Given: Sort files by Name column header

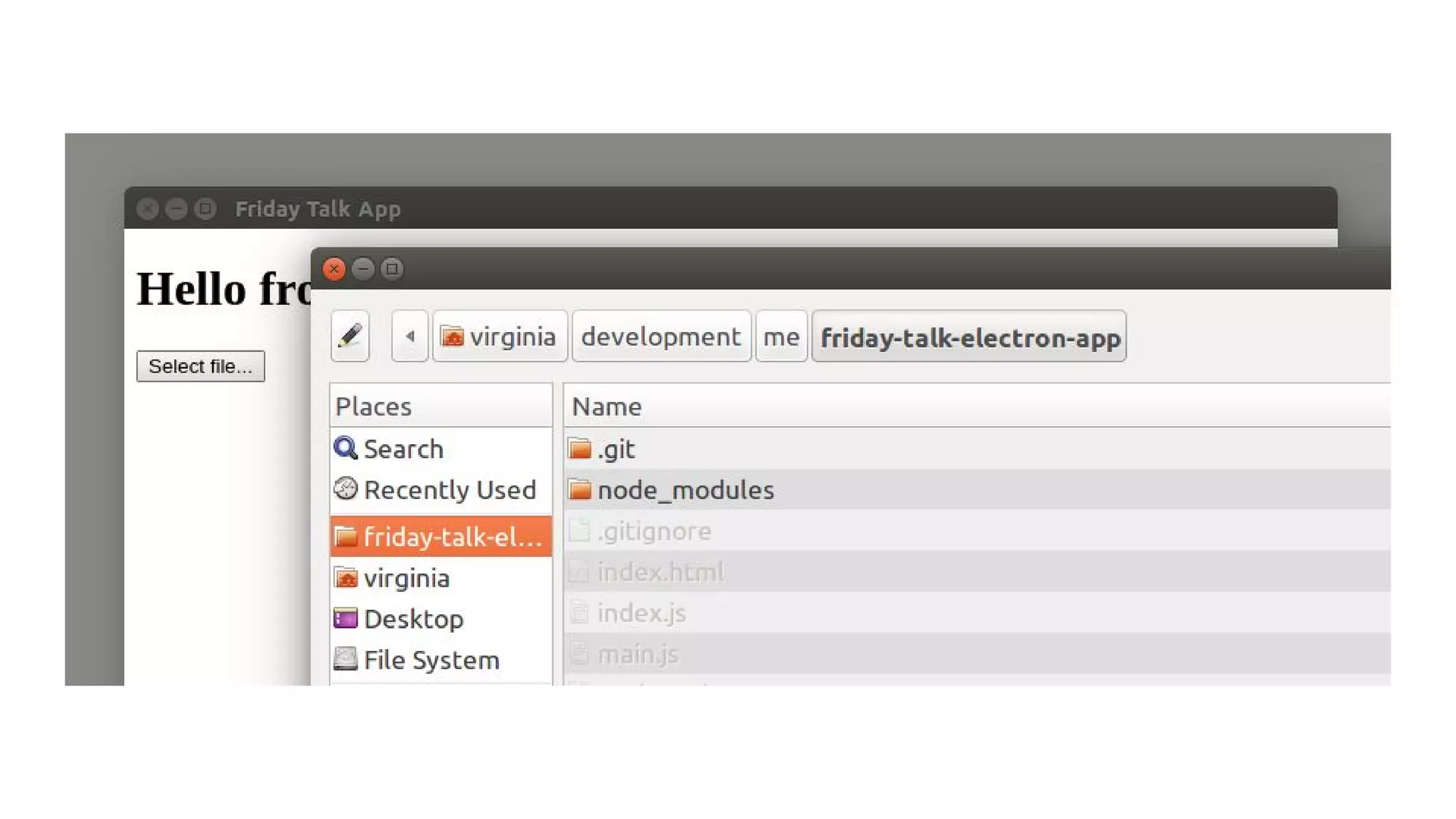Looking at the screenshot, I should pos(606,407).
